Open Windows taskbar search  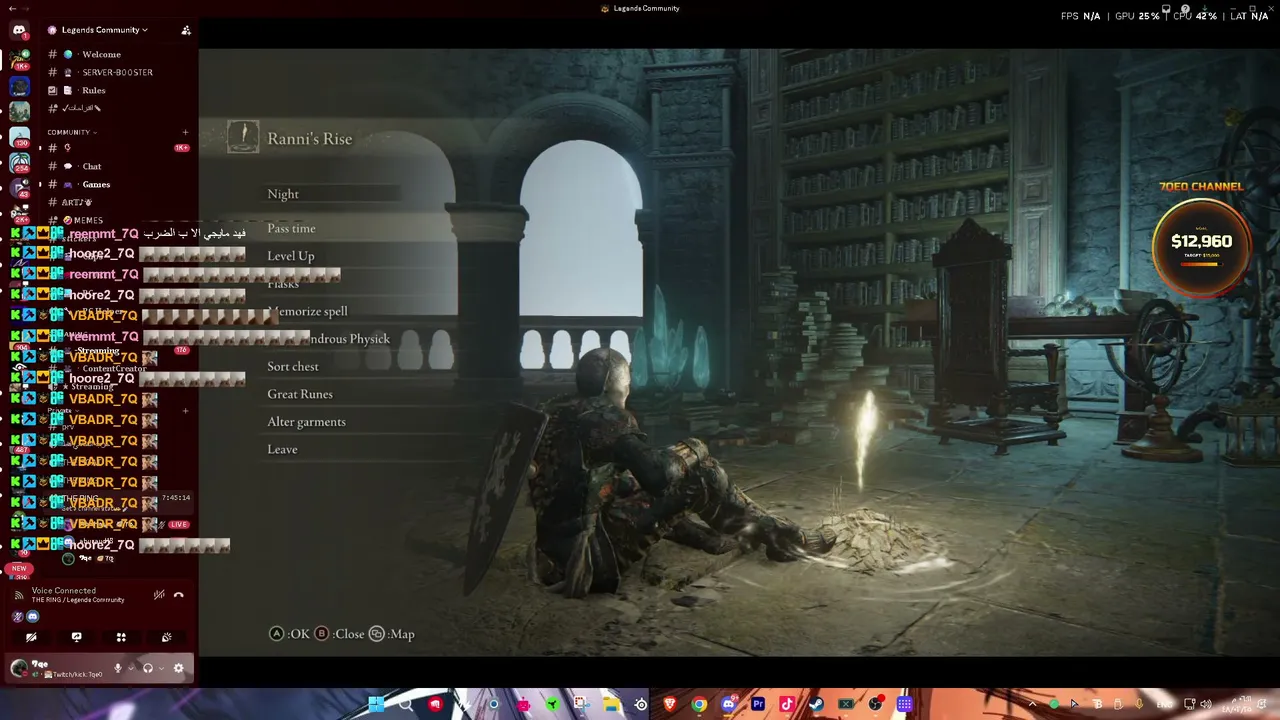click(x=405, y=704)
